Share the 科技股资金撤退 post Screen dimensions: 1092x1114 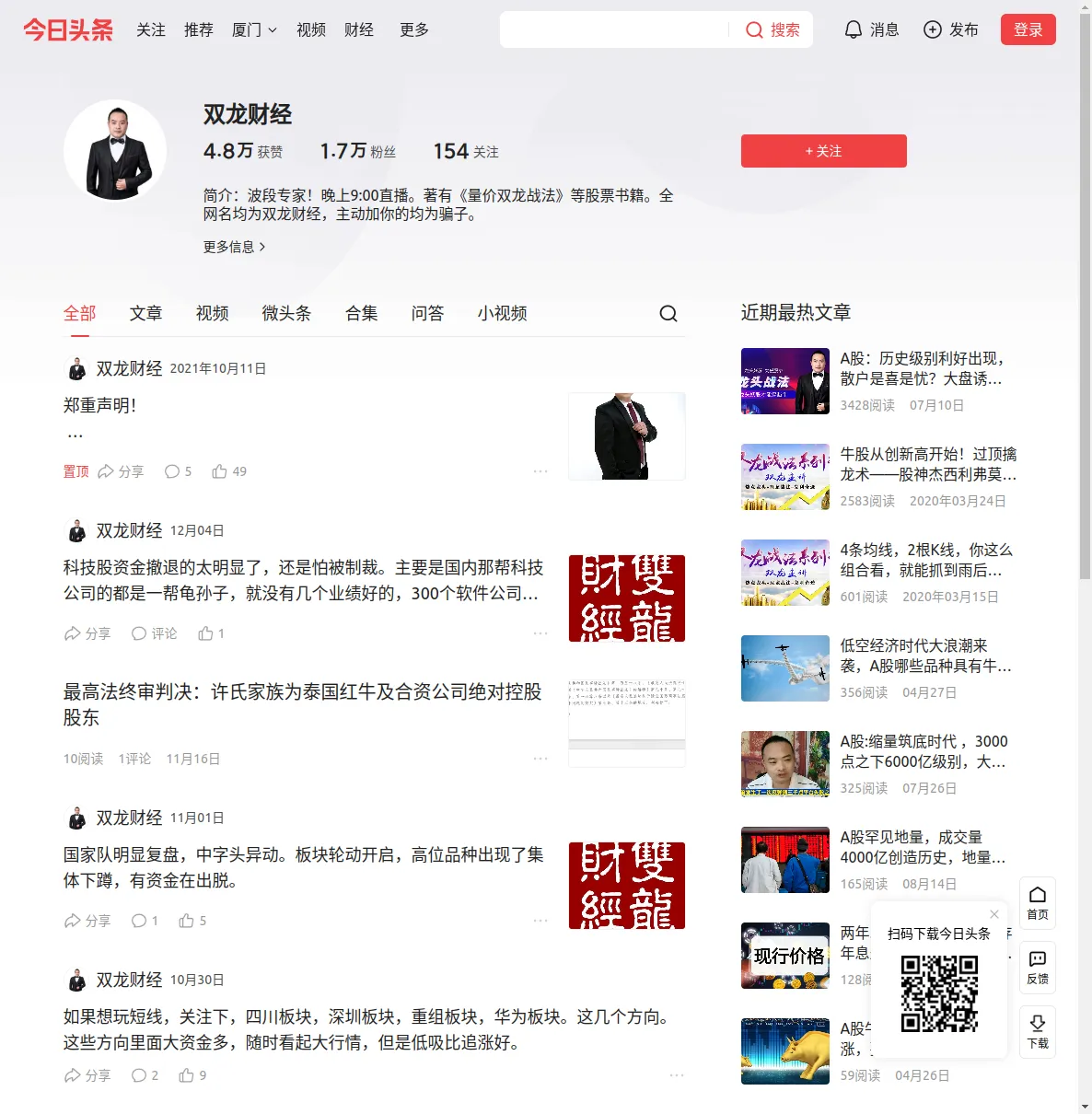pos(87,633)
